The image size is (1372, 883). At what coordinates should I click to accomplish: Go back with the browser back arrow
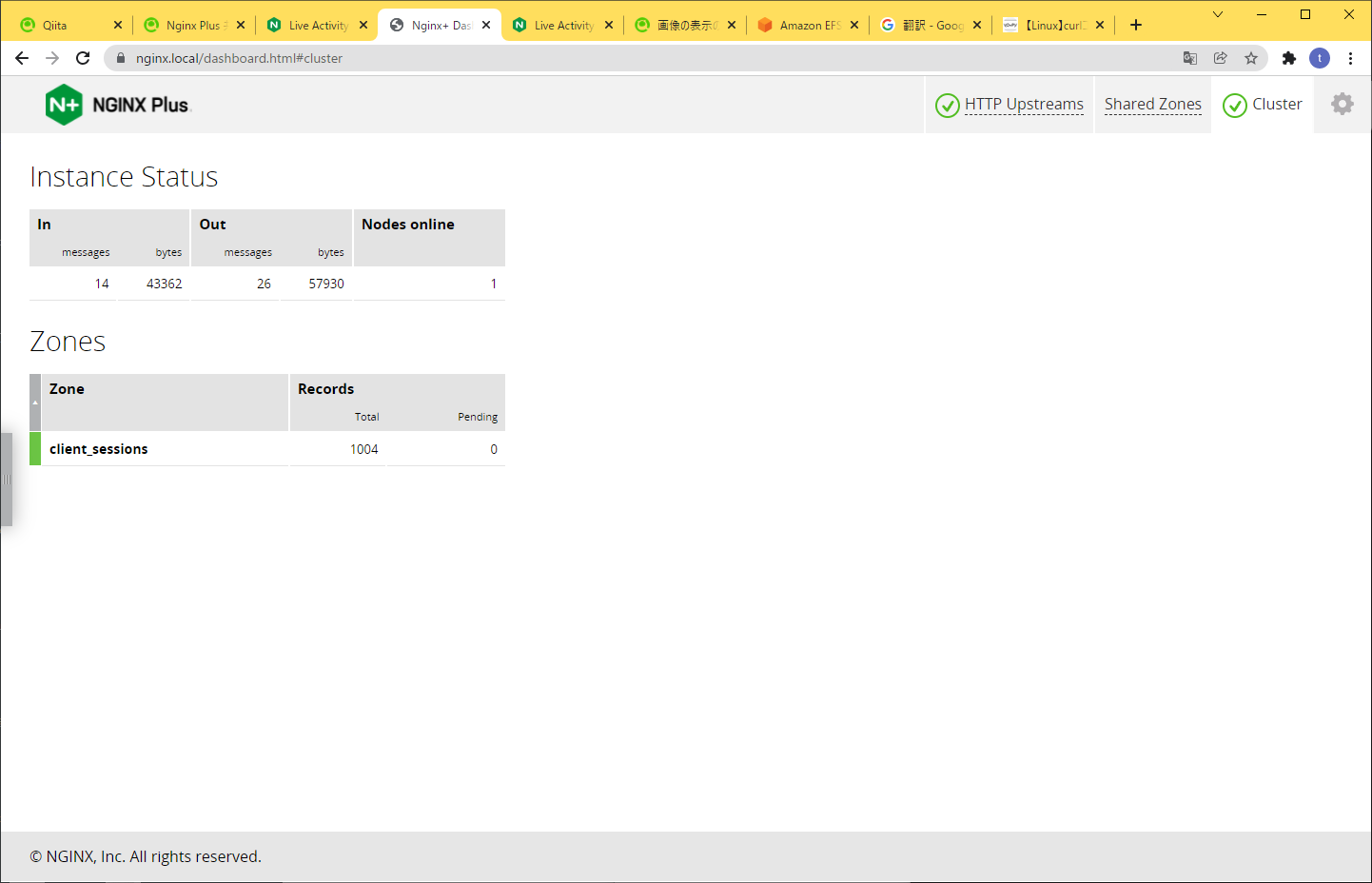(x=22, y=58)
